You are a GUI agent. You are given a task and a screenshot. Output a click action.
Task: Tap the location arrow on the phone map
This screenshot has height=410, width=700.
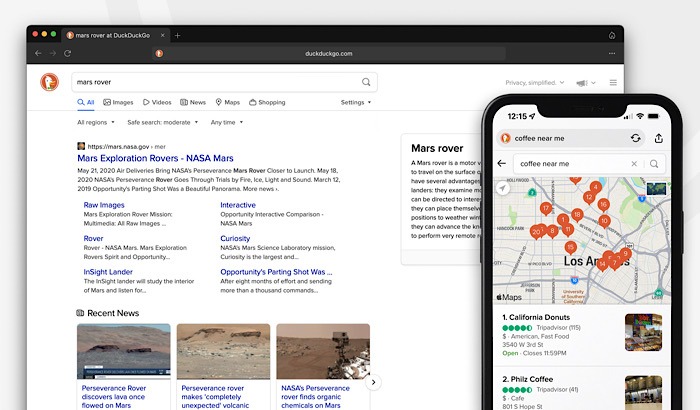(x=503, y=188)
